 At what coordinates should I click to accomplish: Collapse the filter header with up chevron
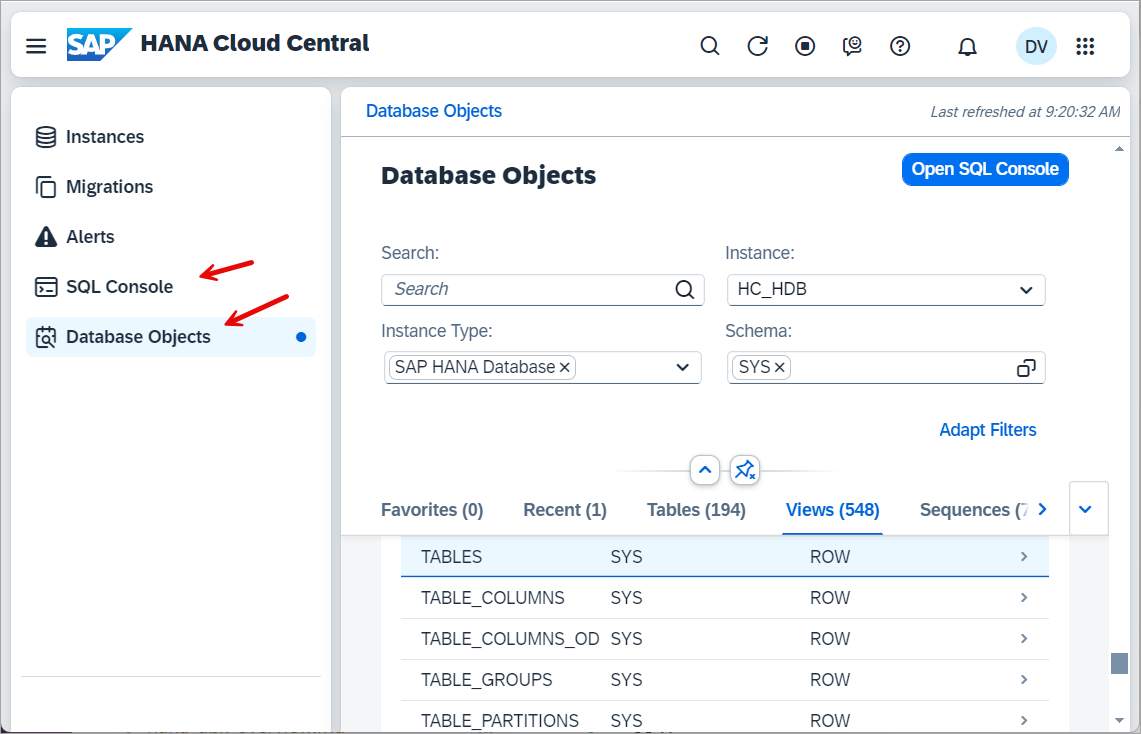[x=704, y=470]
